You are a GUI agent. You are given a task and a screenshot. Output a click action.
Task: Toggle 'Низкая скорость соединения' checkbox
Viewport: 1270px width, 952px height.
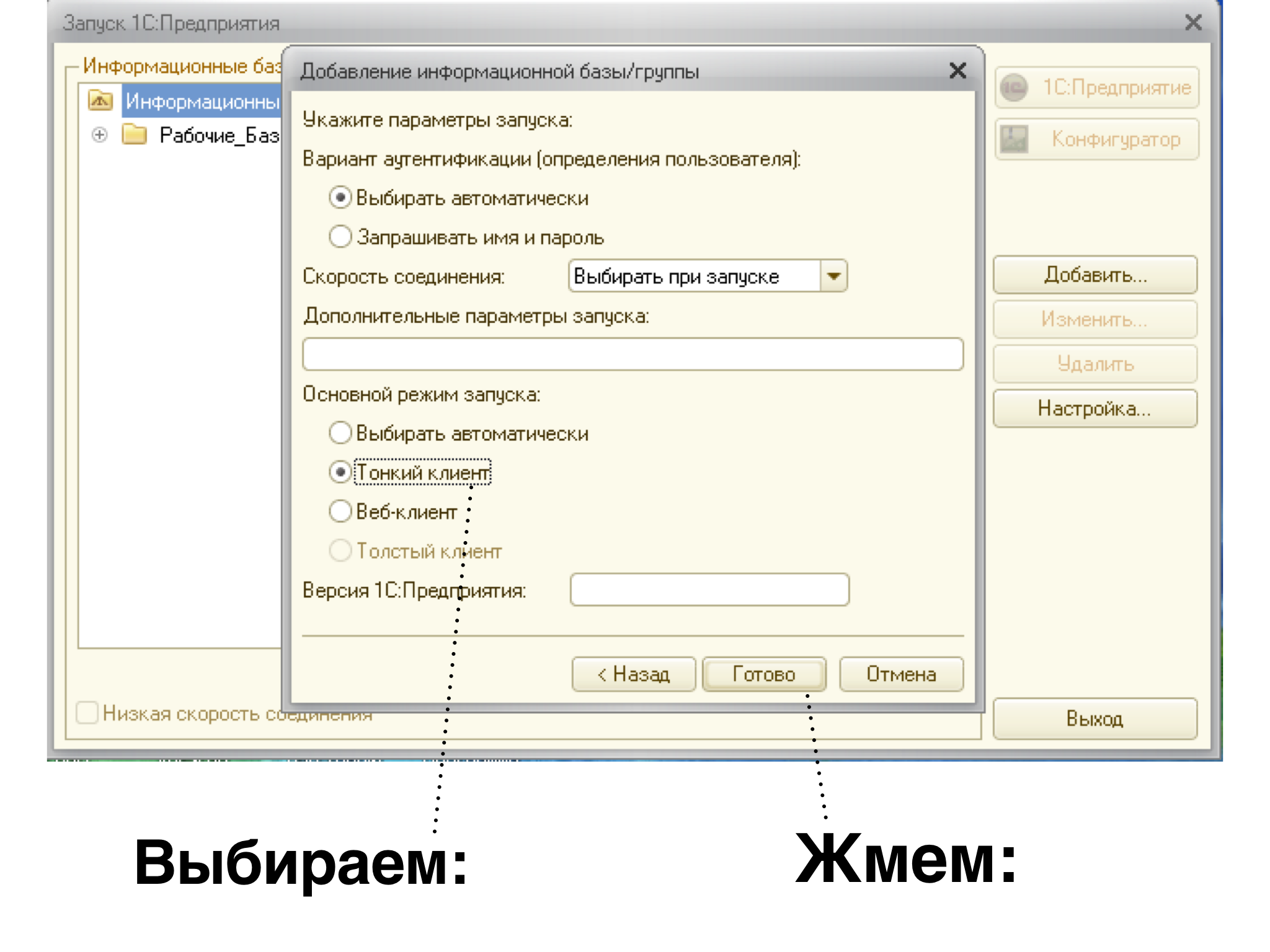tap(87, 713)
